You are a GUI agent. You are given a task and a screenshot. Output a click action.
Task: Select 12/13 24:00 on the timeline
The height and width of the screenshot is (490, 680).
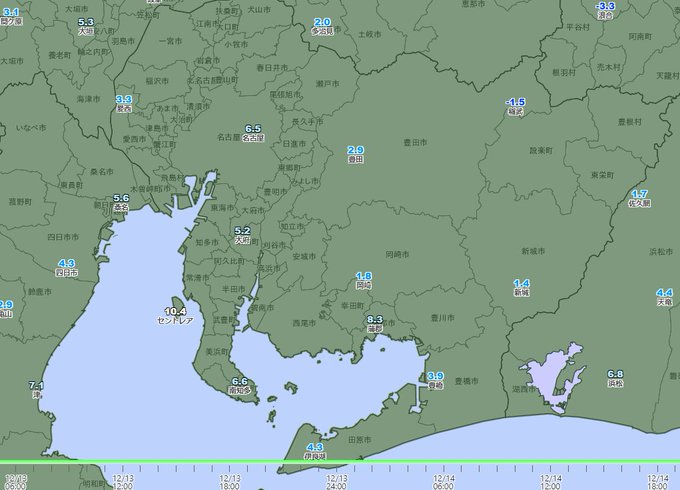coord(337,481)
